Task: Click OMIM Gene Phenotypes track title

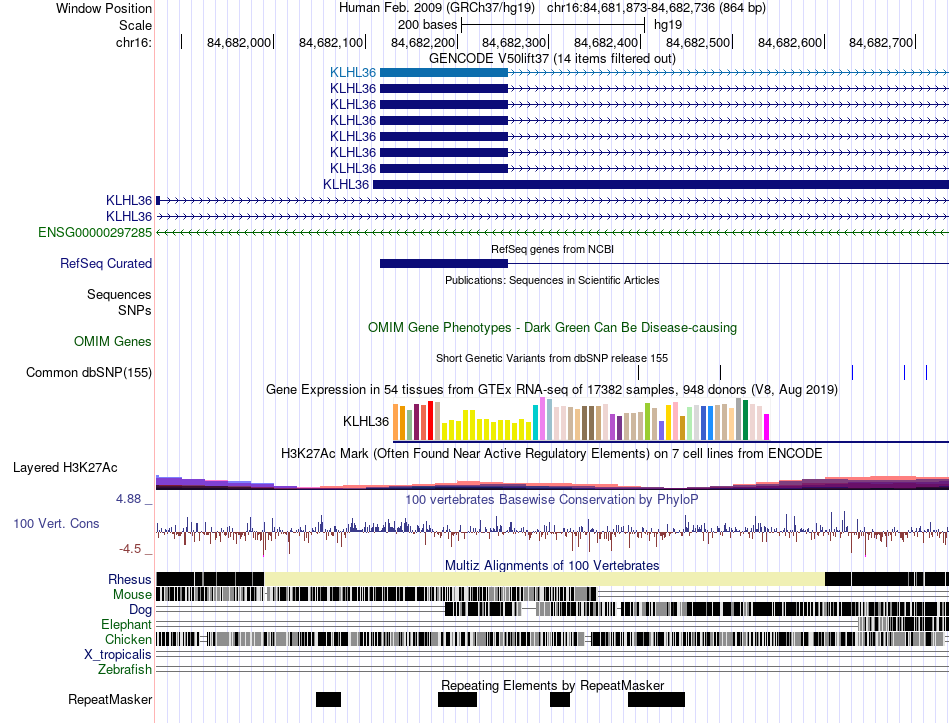Action: 552,328
